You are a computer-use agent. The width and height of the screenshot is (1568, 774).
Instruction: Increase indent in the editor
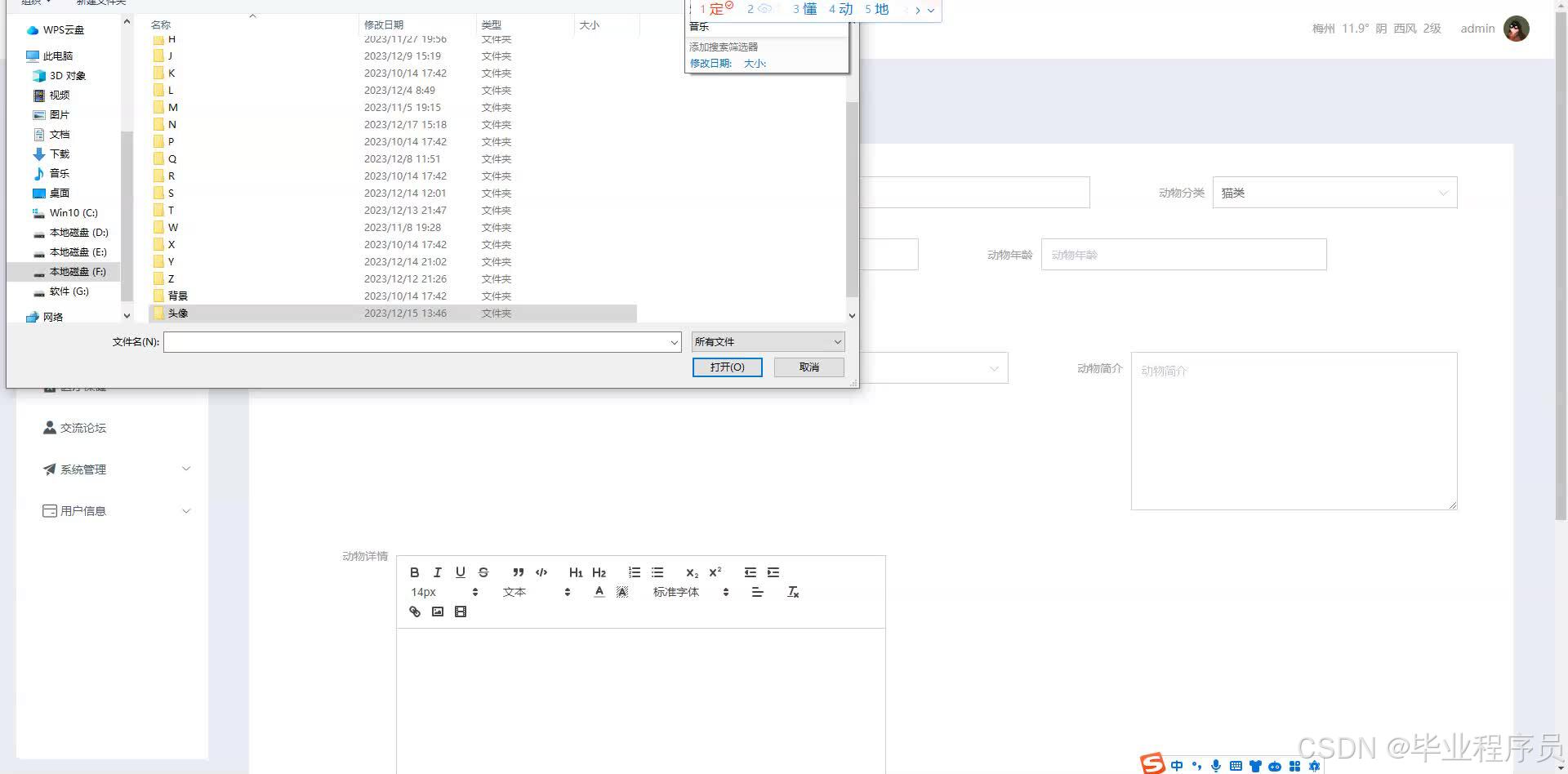773,572
